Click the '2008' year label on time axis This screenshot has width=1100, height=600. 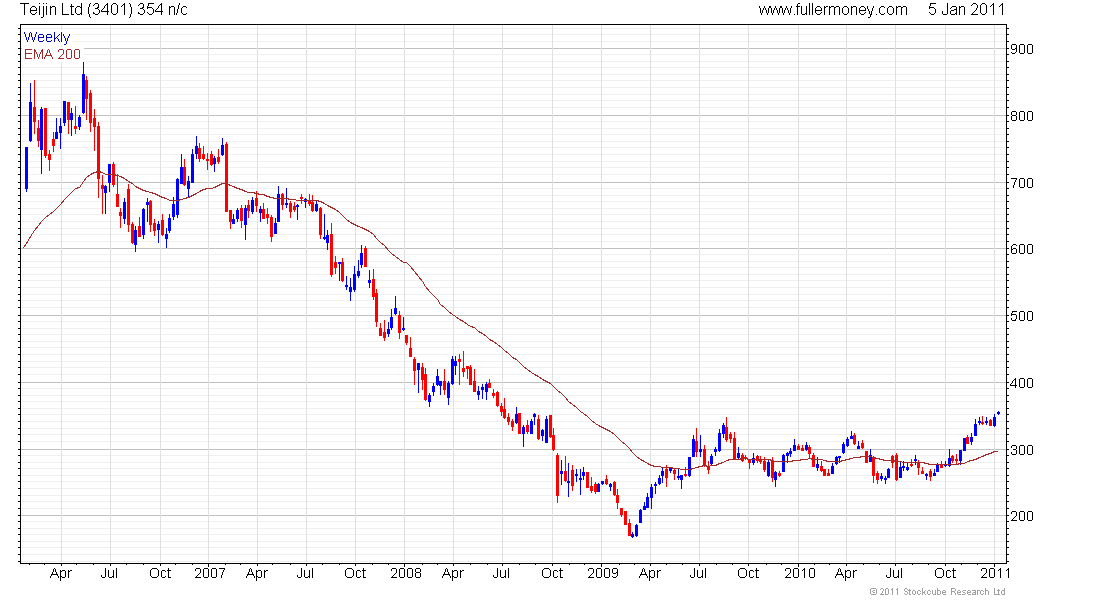[x=406, y=573]
